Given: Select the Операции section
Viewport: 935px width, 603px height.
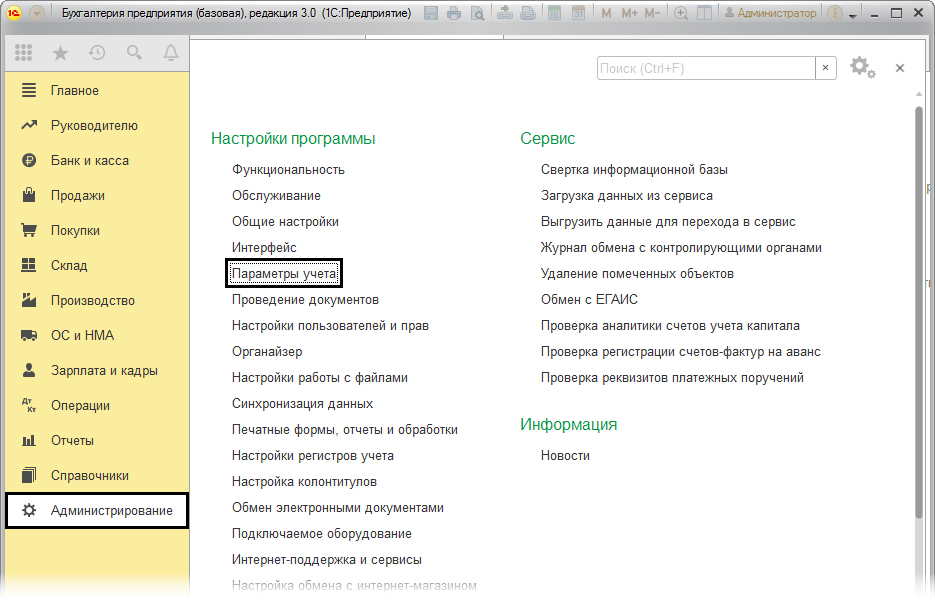Looking at the screenshot, I should coord(97,406).
